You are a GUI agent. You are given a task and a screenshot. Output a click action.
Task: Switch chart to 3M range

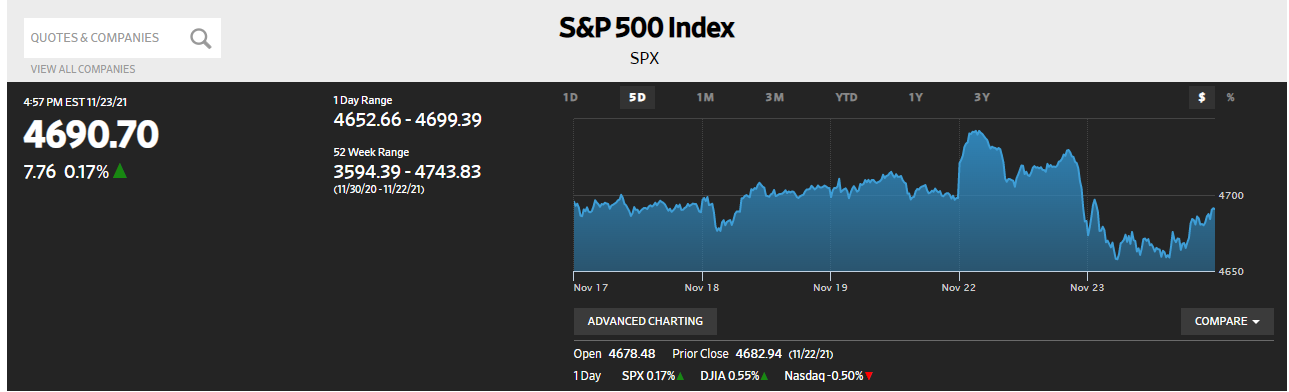pos(774,97)
